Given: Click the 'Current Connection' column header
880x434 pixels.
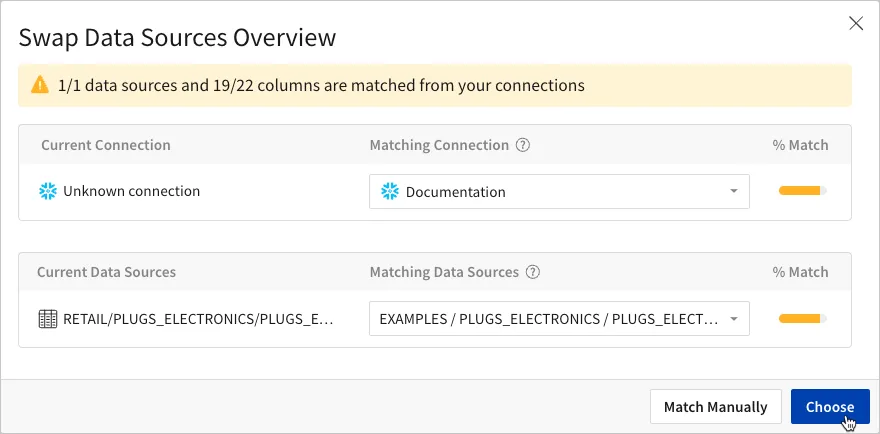Looking at the screenshot, I should pyautogui.click(x=106, y=145).
